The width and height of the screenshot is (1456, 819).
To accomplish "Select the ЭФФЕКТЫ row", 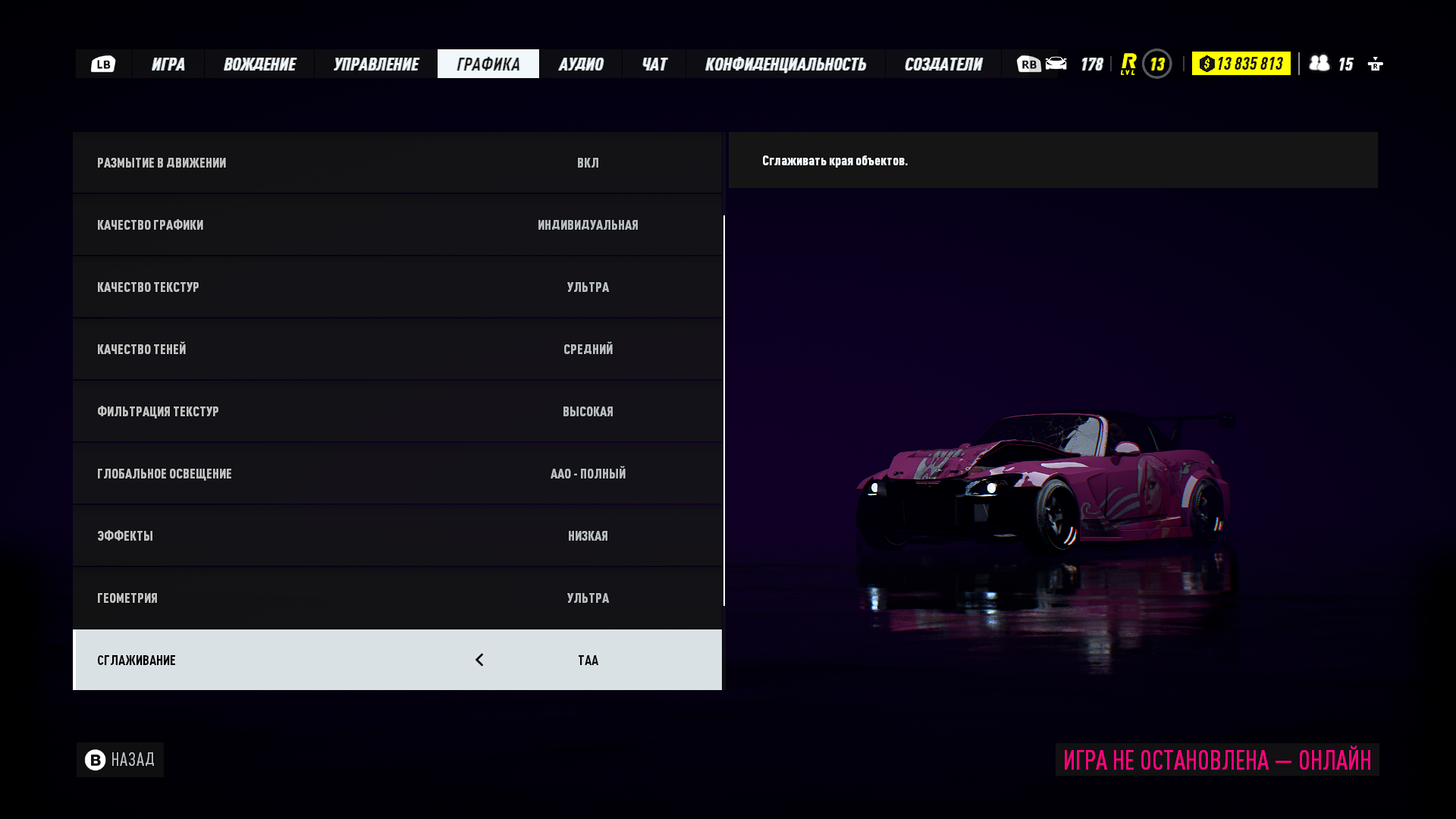I will pos(397,535).
